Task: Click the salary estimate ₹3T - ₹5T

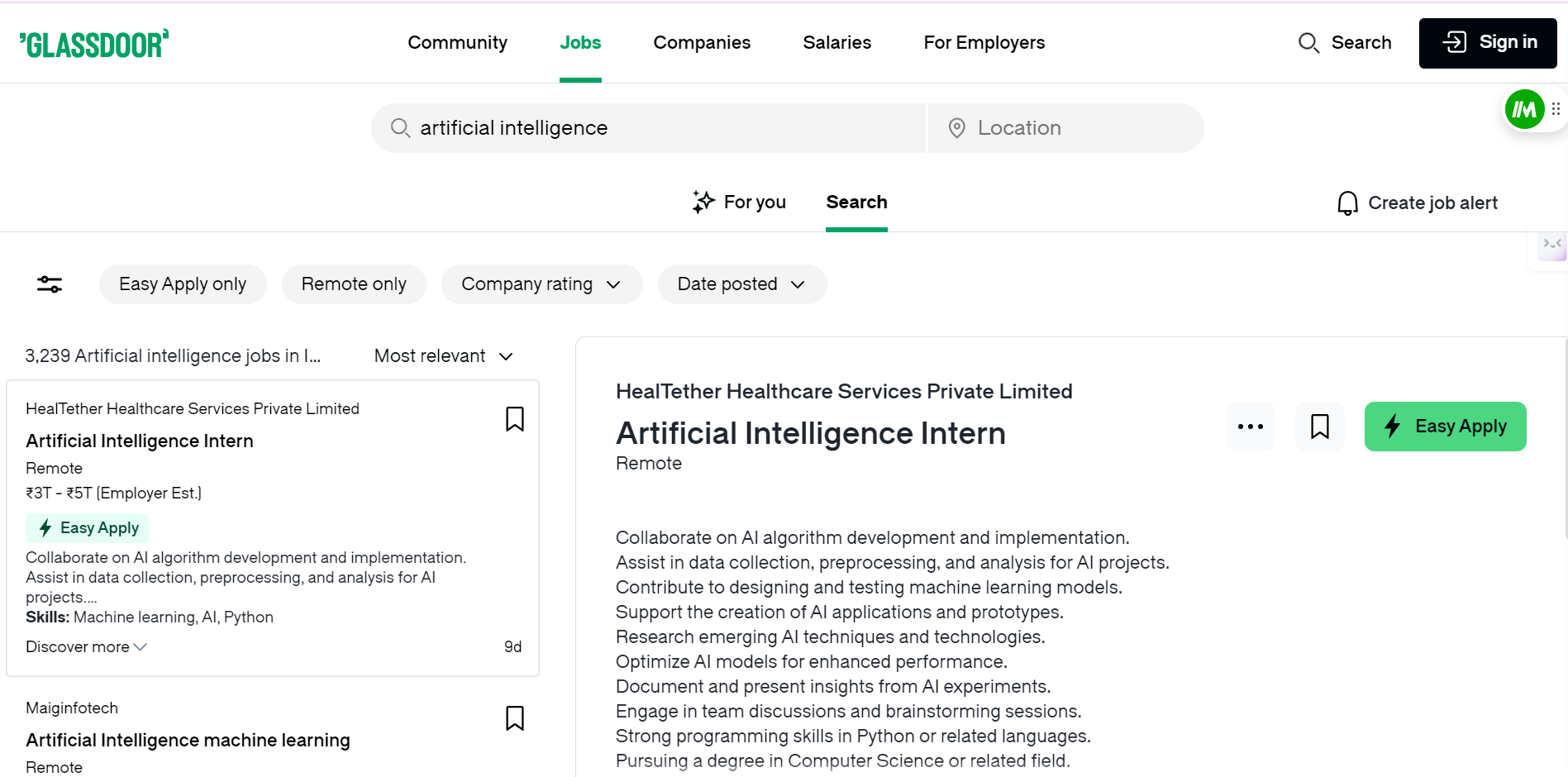Action: tap(113, 493)
